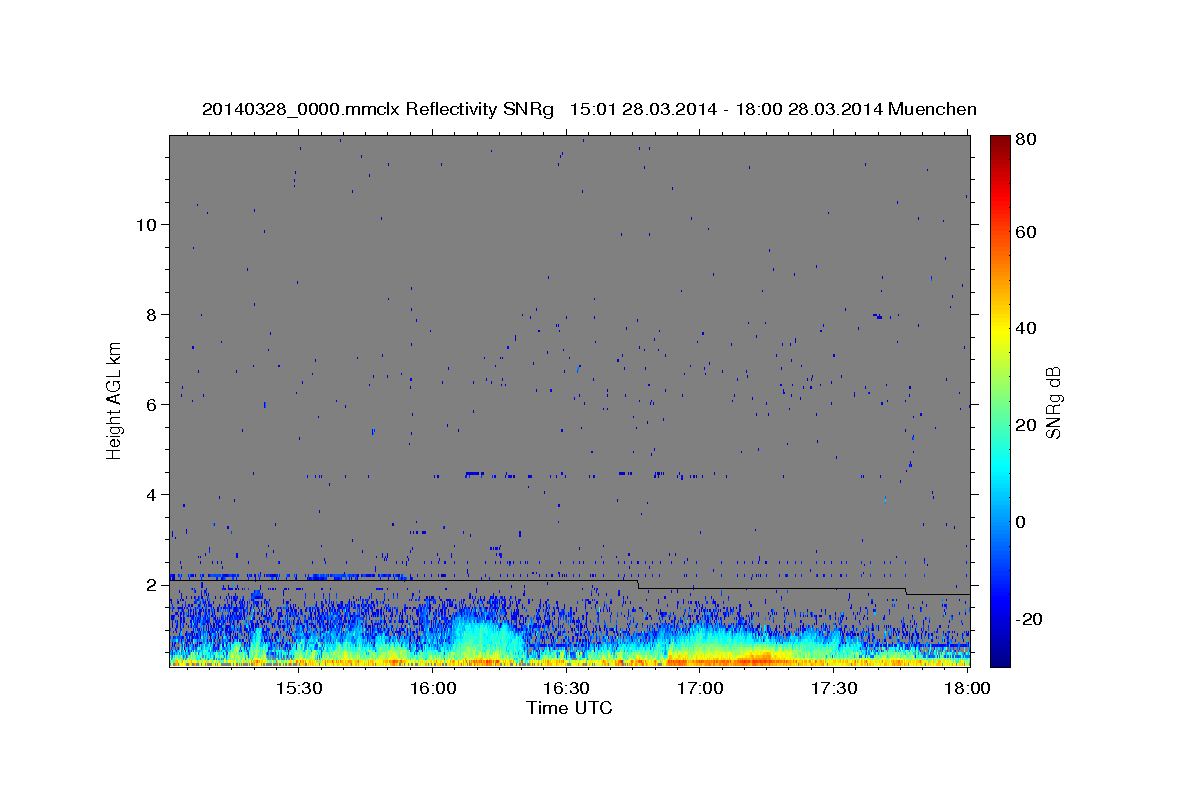Click the plot title text starting 20140328_0000.mmclx

[x=589, y=109]
